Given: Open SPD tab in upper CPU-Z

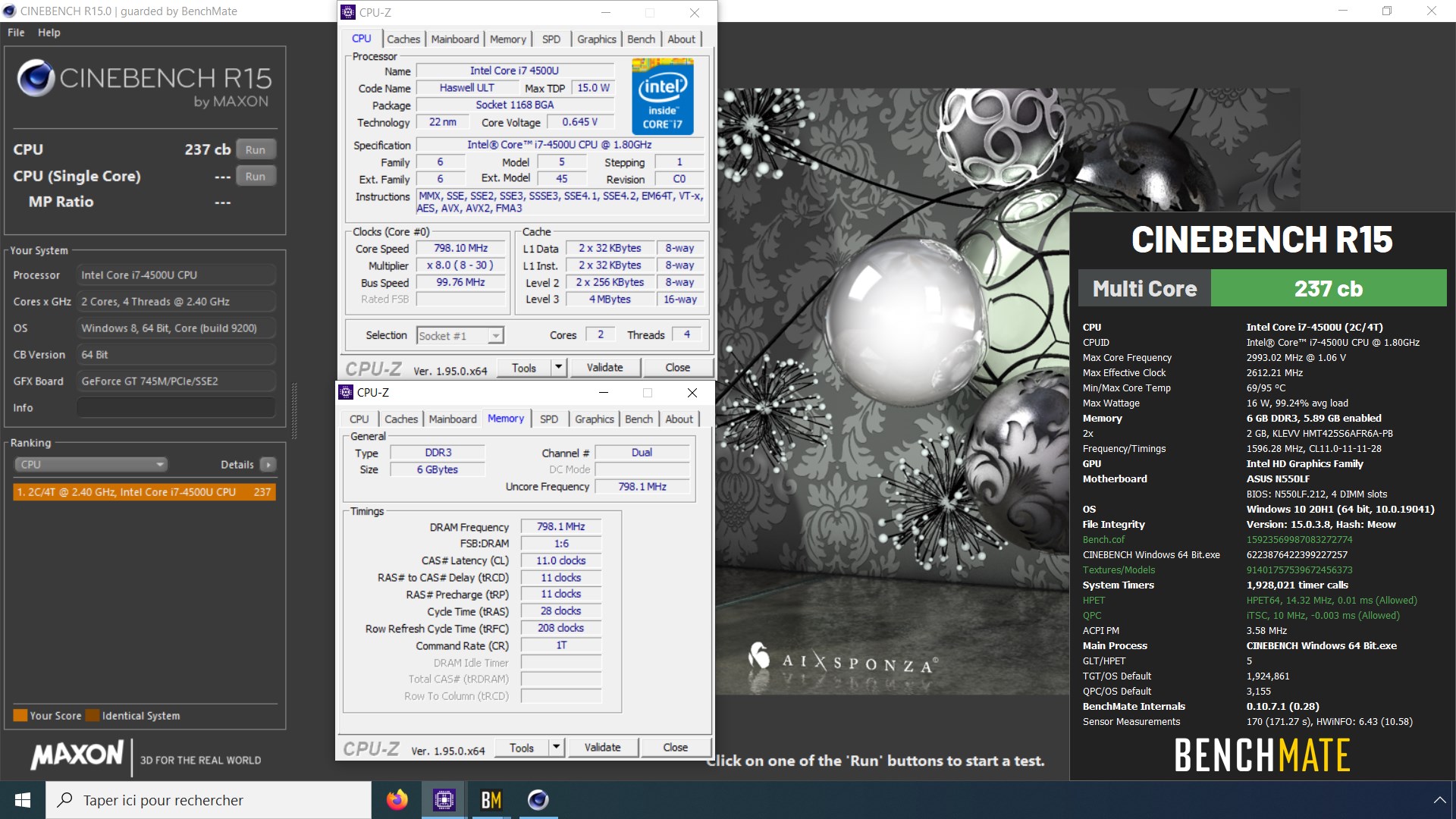Looking at the screenshot, I should [551, 39].
